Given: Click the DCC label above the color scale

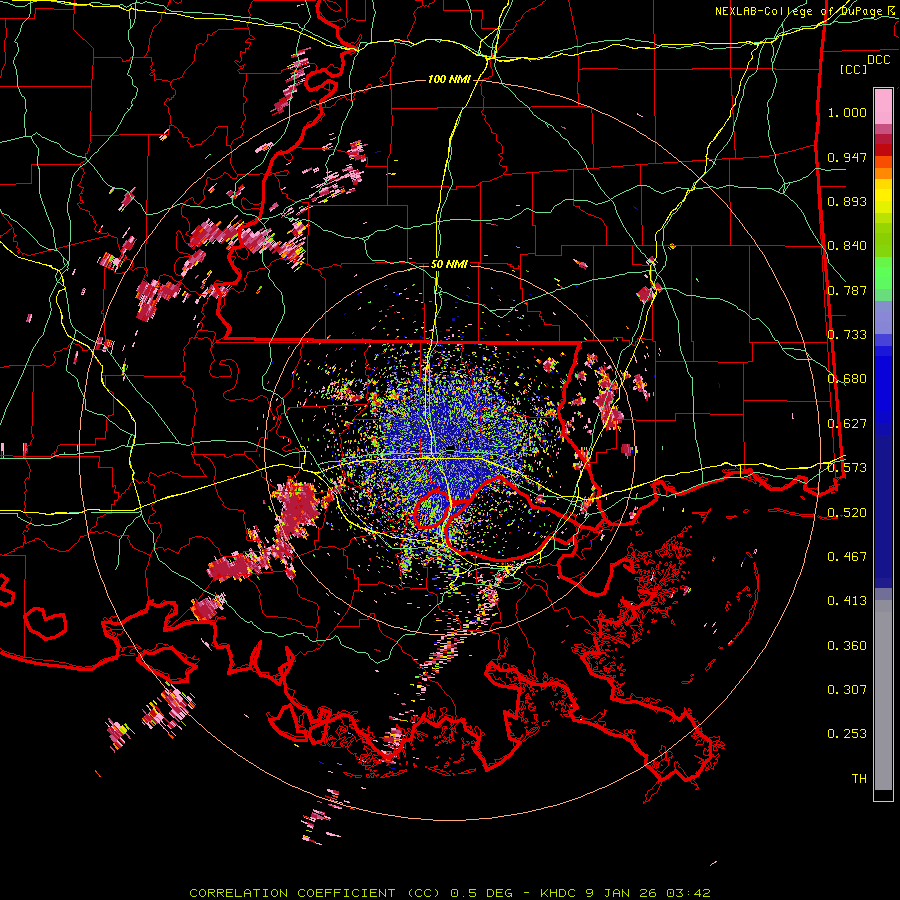Looking at the screenshot, I should 879,60.
